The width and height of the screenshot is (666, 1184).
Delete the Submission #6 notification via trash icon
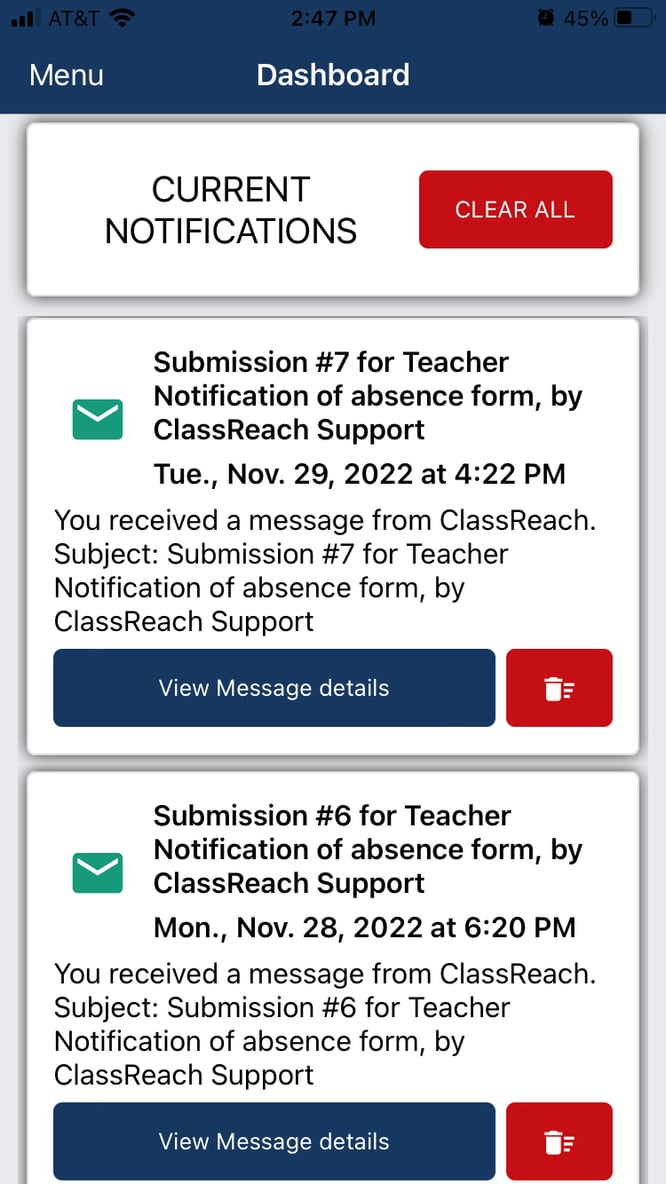pos(559,1141)
